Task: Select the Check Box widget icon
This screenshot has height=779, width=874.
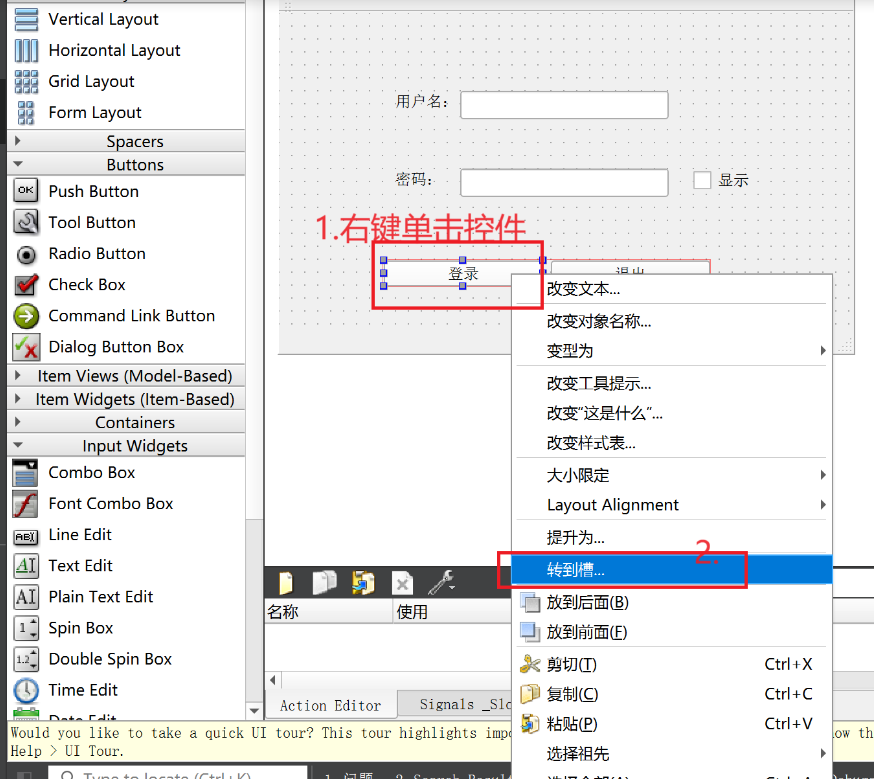Action: point(25,285)
